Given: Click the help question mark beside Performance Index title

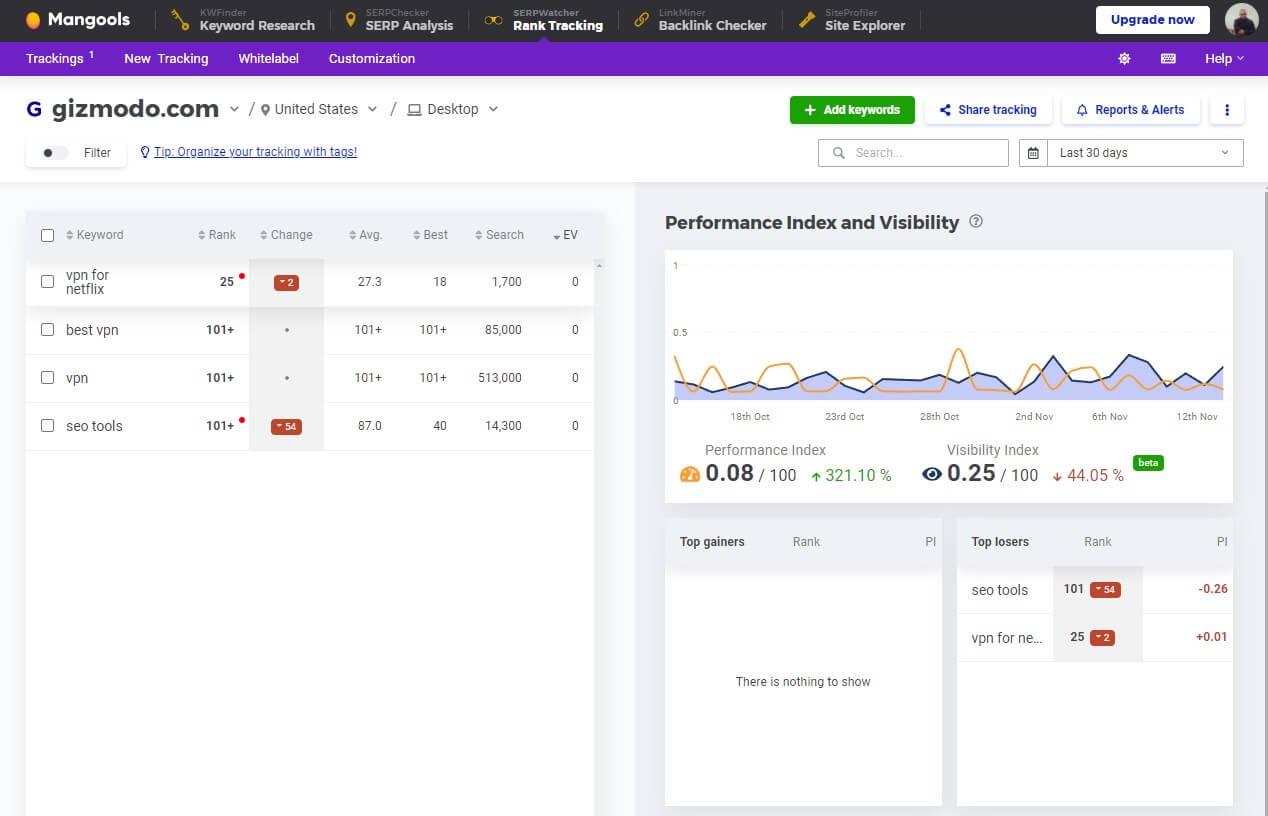Looking at the screenshot, I should click(976, 222).
